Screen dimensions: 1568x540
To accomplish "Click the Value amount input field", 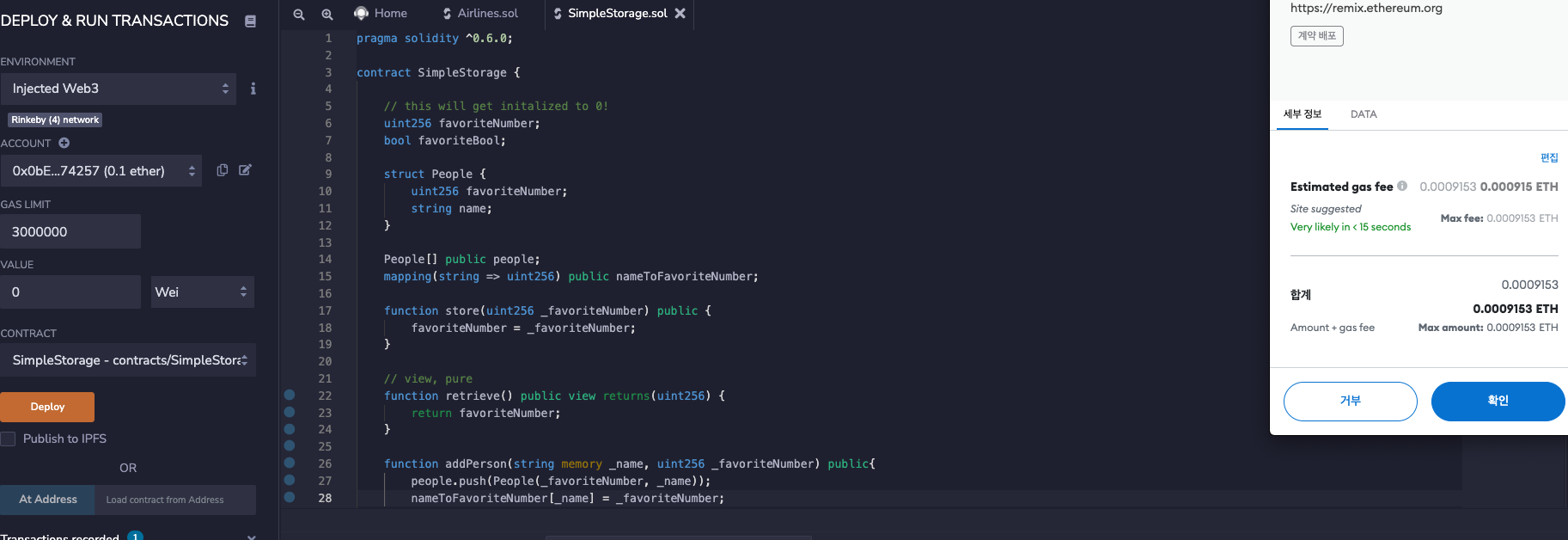I will pyautogui.click(x=70, y=291).
